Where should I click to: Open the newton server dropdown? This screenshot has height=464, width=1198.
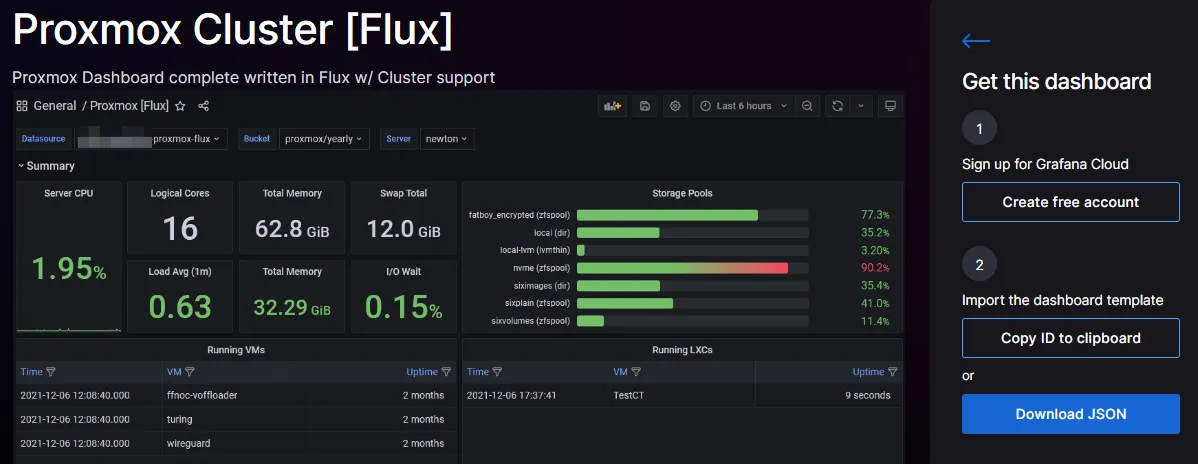(447, 139)
